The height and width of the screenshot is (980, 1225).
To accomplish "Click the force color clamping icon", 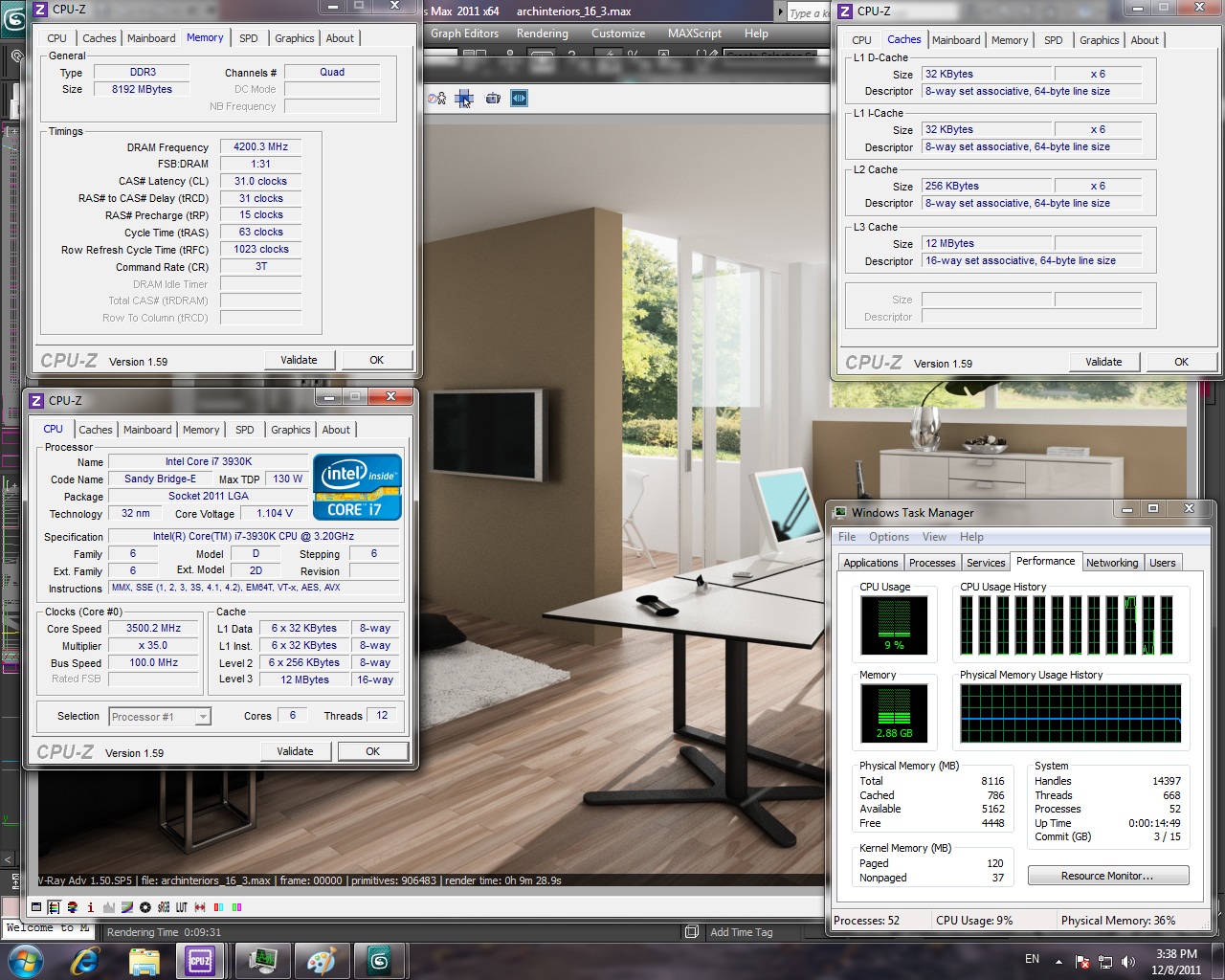I will point(72,907).
